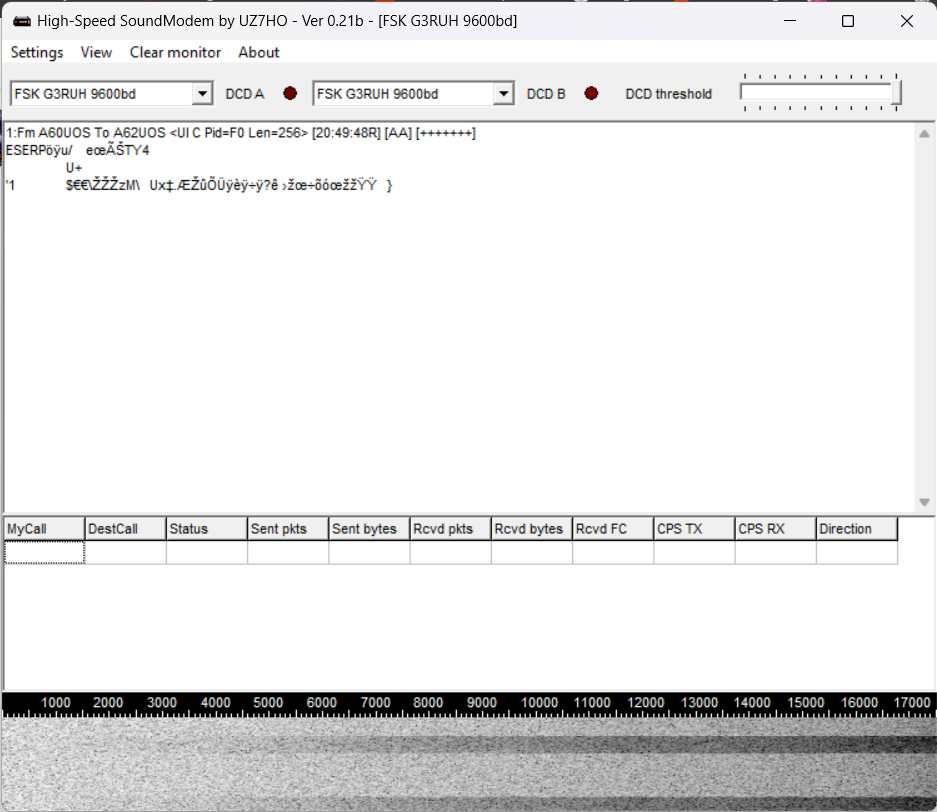The image size is (937, 812).
Task: Click the Sent bytes column header
Action: (369, 529)
